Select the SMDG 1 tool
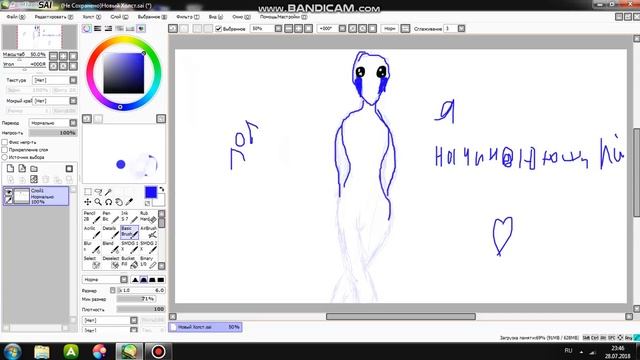 129,247
